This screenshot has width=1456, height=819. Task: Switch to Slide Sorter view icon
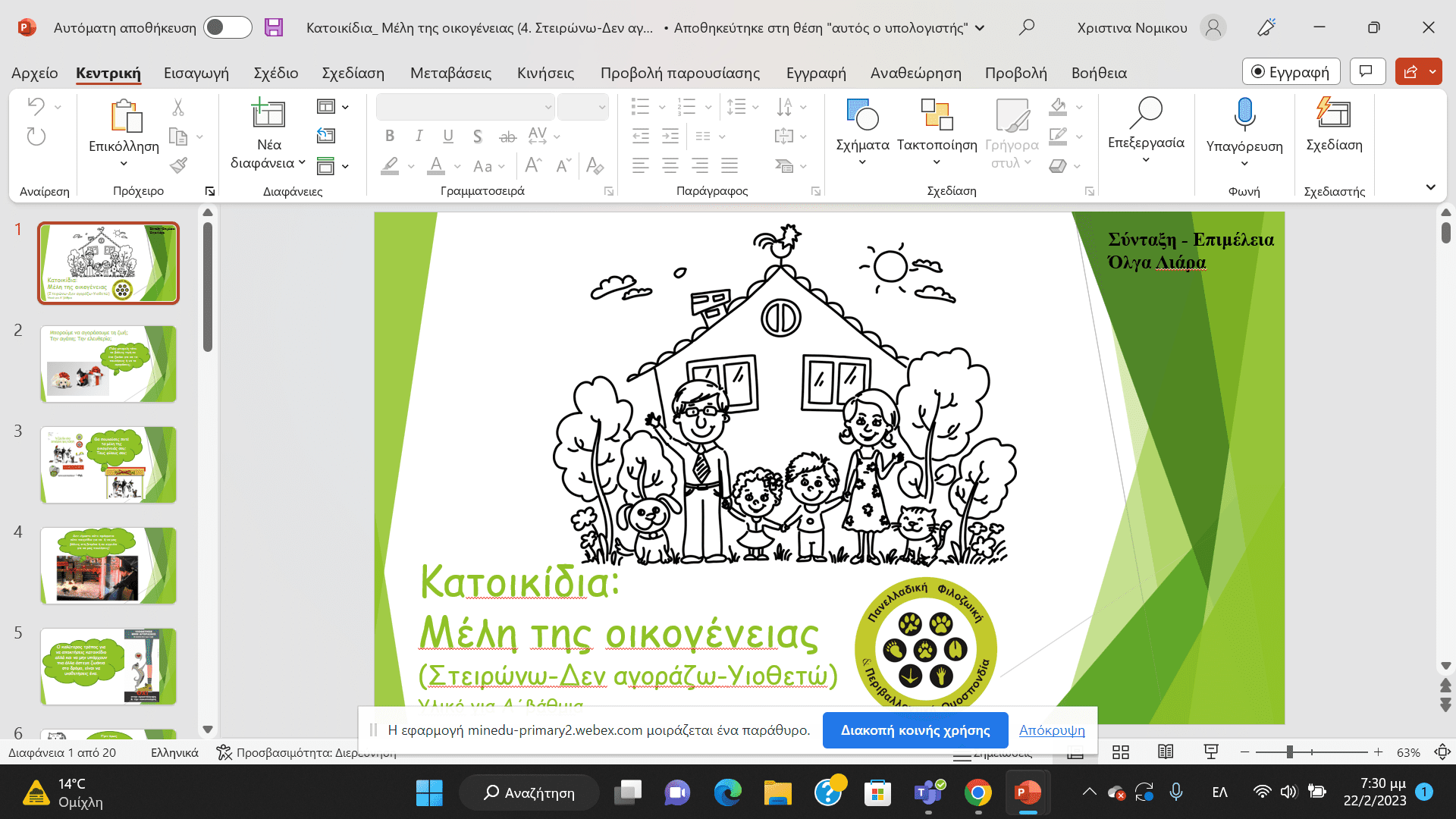pyautogui.click(x=1121, y=752)
